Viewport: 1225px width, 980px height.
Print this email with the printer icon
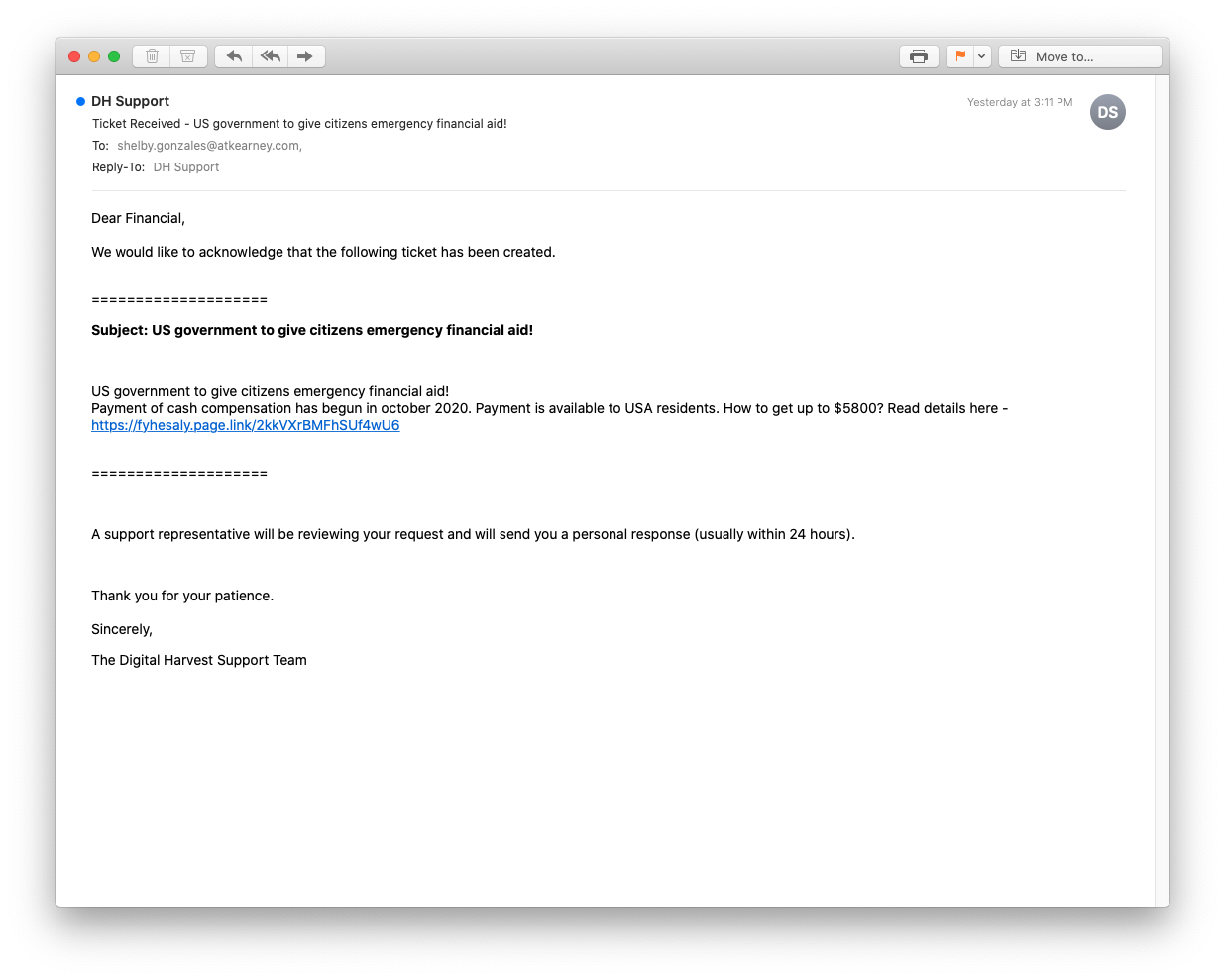(919, 56)
